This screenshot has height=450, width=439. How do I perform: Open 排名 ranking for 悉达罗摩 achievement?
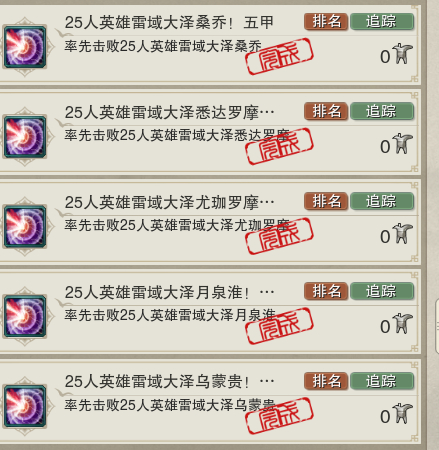(x=326, y=111)
